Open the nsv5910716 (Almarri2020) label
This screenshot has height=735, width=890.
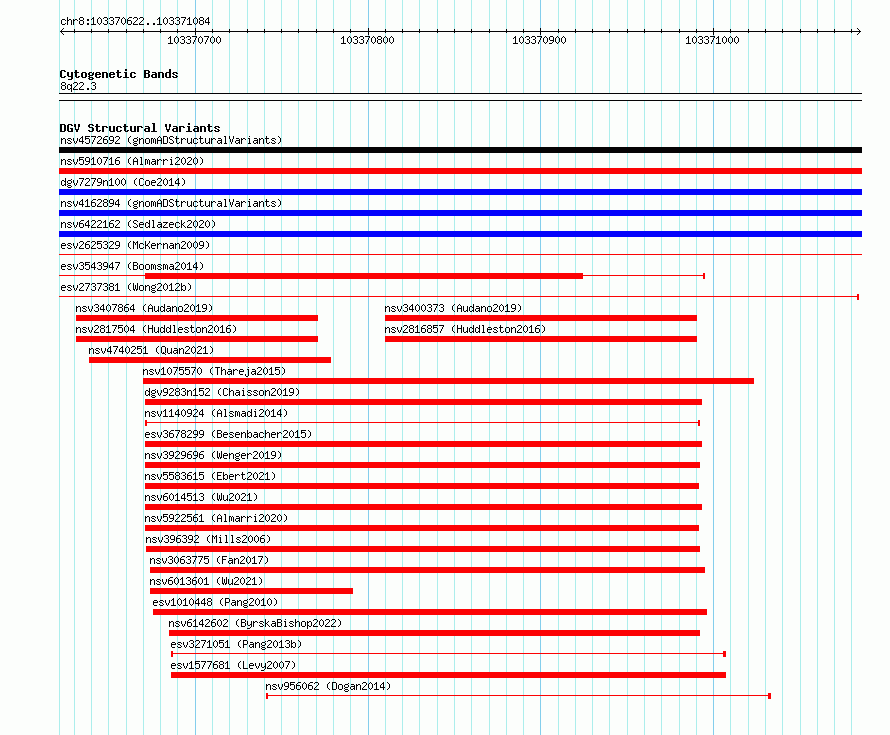132,161
